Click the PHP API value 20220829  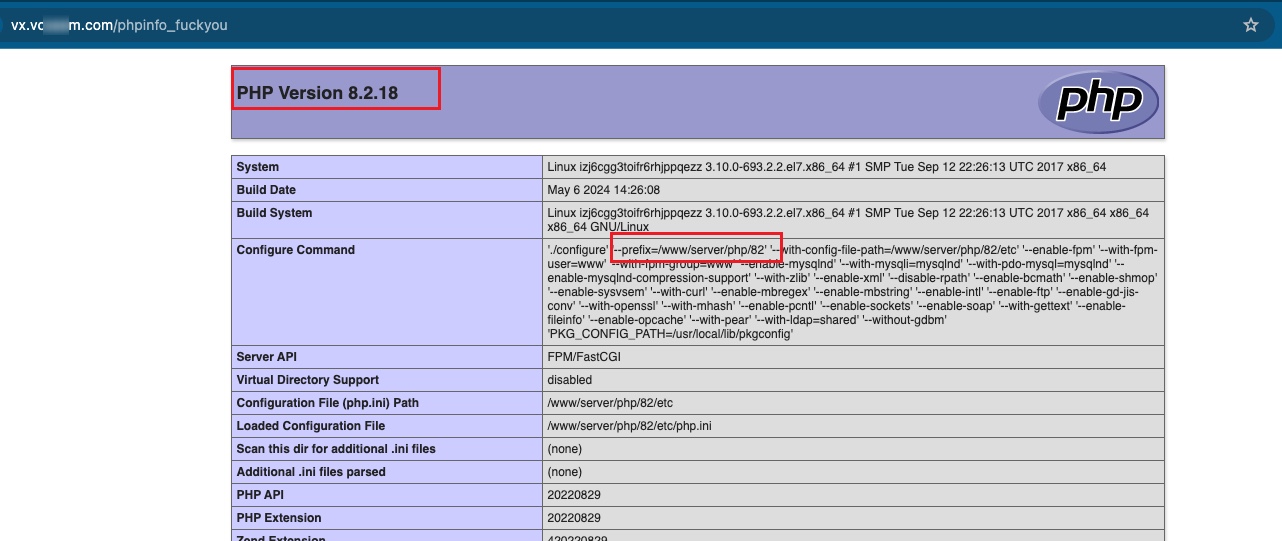coord(574,495)
